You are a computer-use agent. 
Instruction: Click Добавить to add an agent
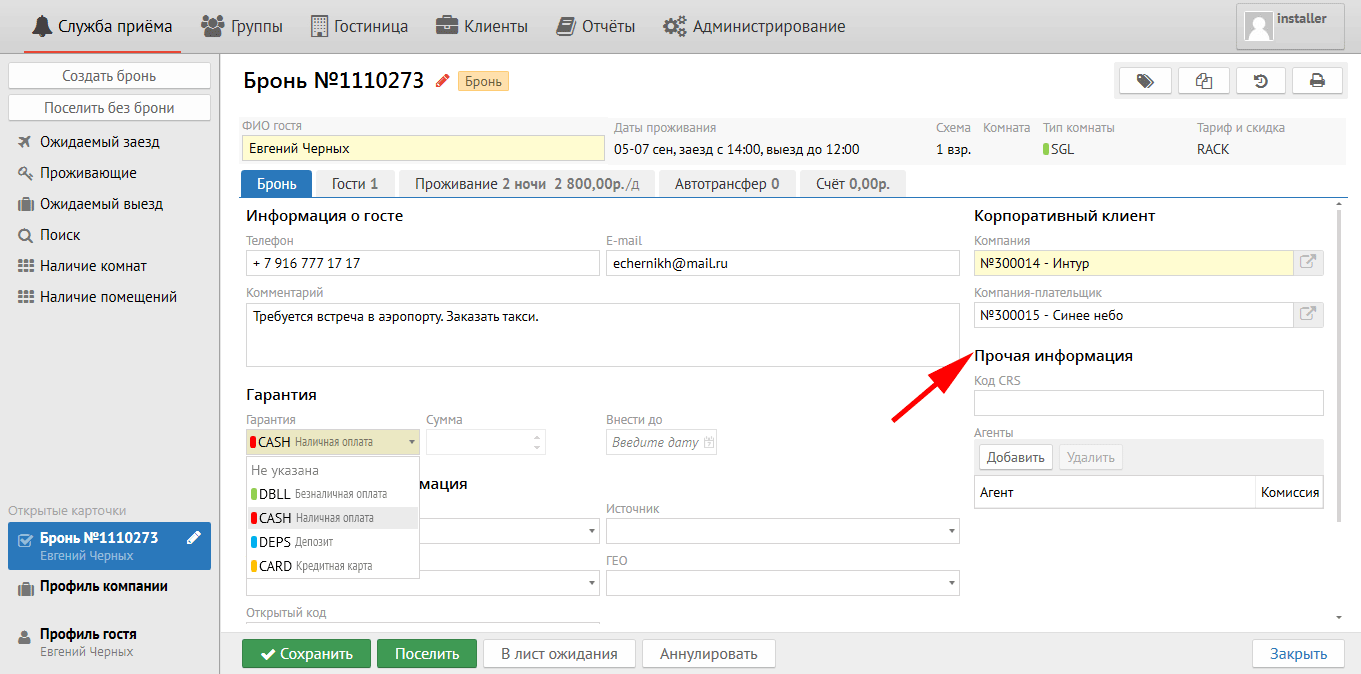click(x=1015, y=457)
